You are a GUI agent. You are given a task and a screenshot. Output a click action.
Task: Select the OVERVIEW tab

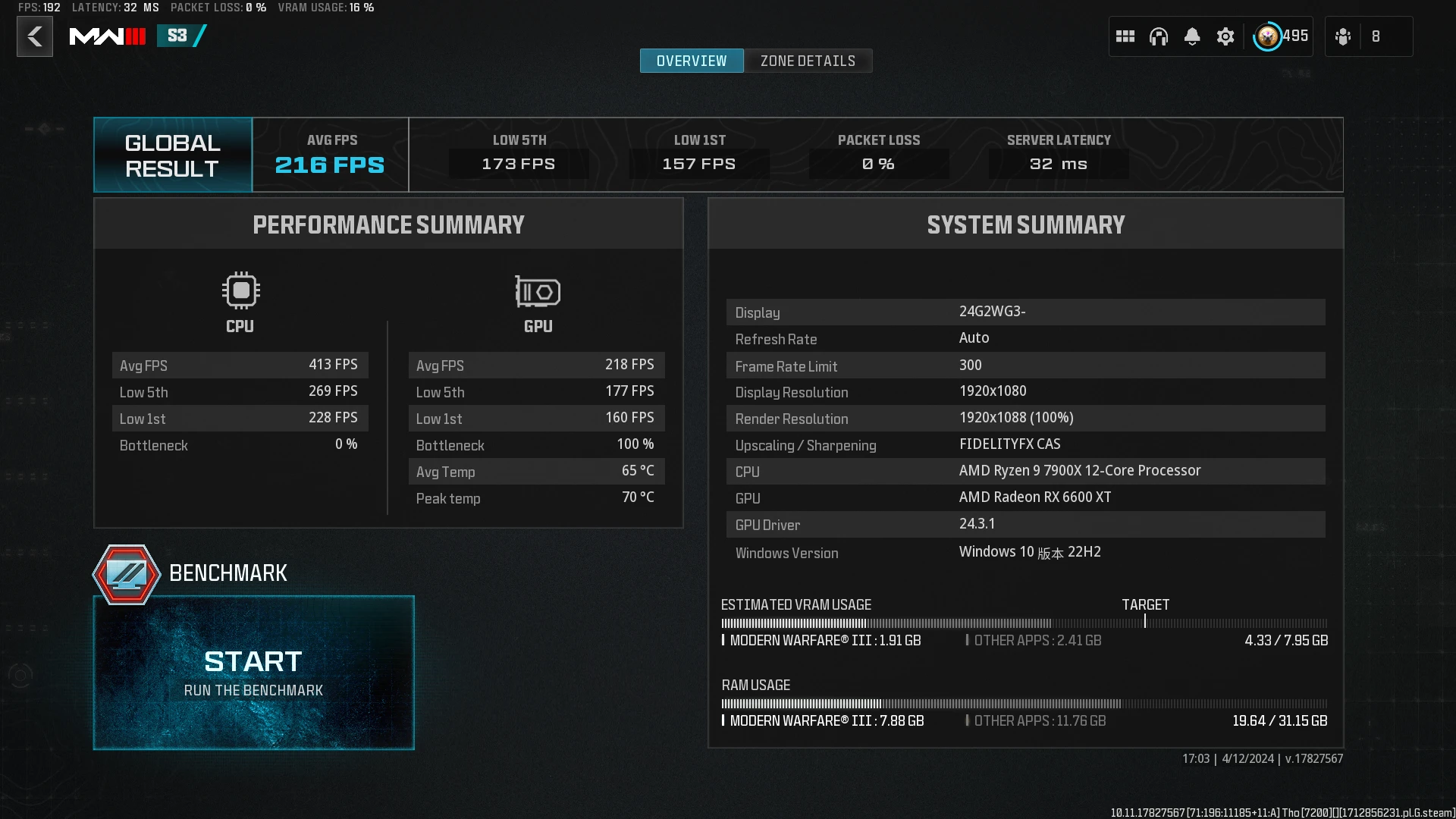coord(691,60)
